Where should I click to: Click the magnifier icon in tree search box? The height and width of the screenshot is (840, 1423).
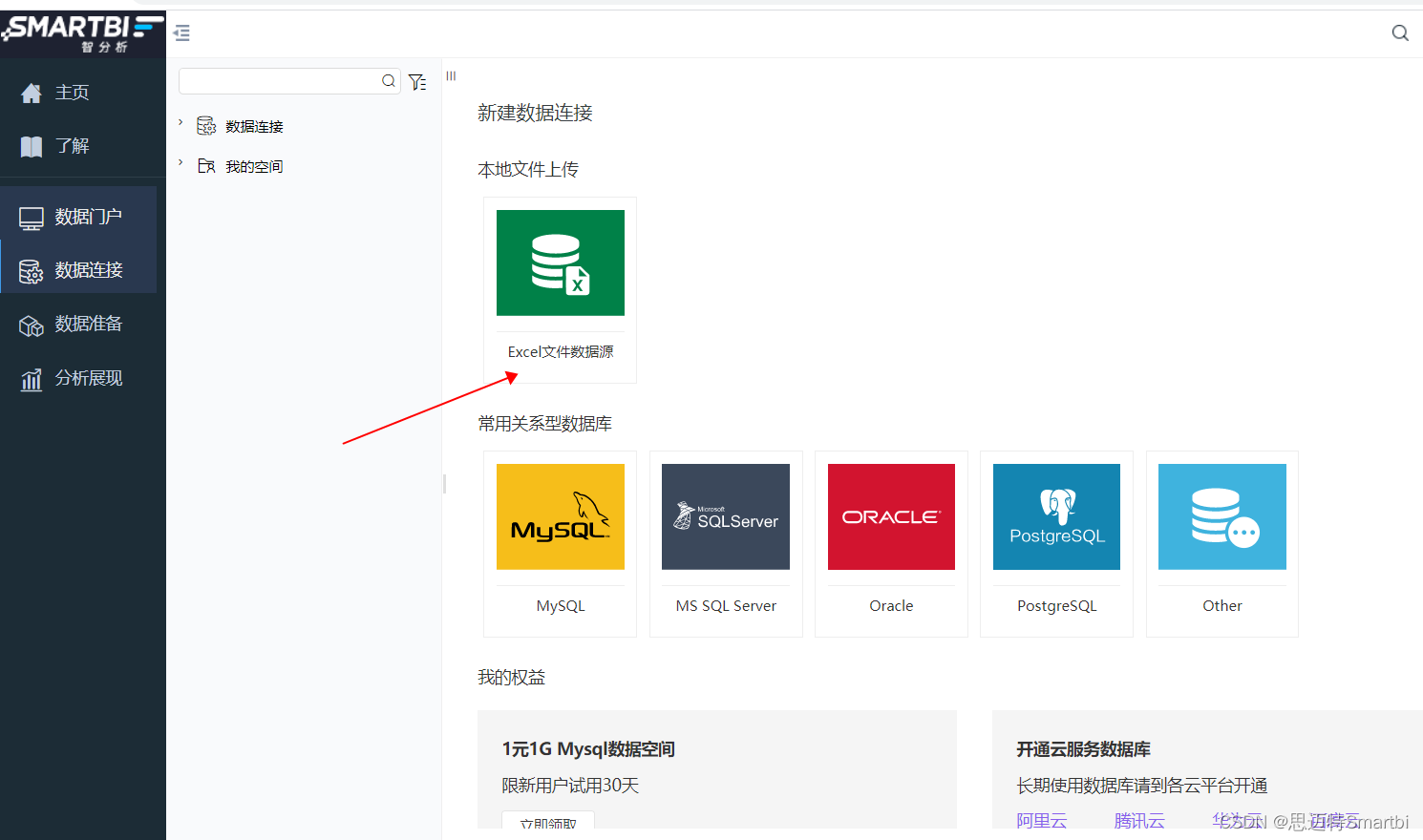[389, 81]
